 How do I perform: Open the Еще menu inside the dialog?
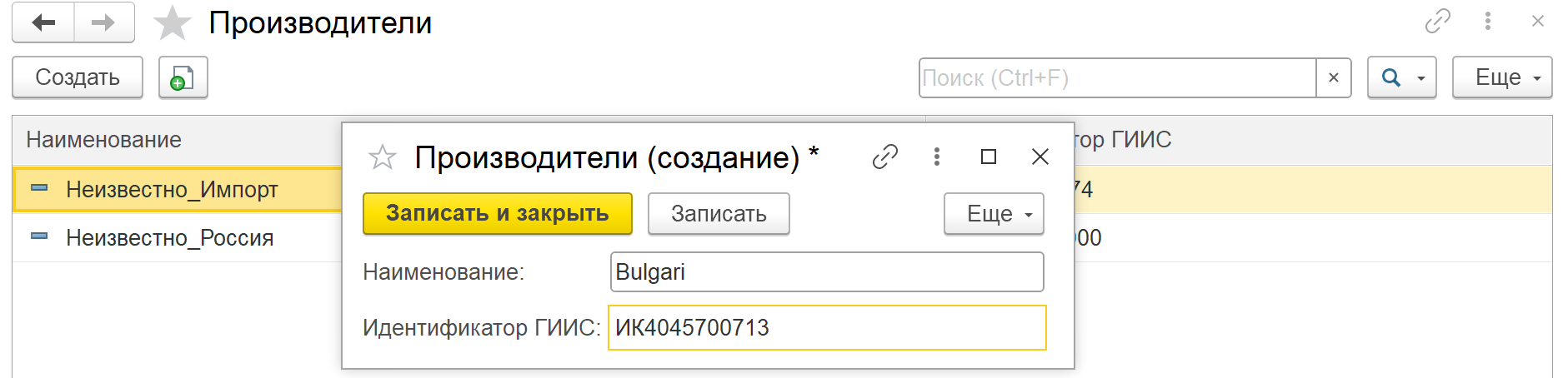pyautogui.click(x=994, y=214)
